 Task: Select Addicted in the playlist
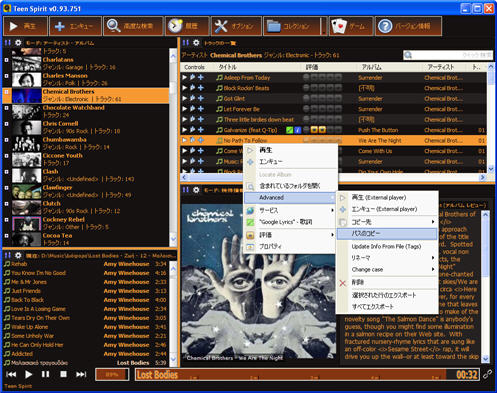(86, 354)
